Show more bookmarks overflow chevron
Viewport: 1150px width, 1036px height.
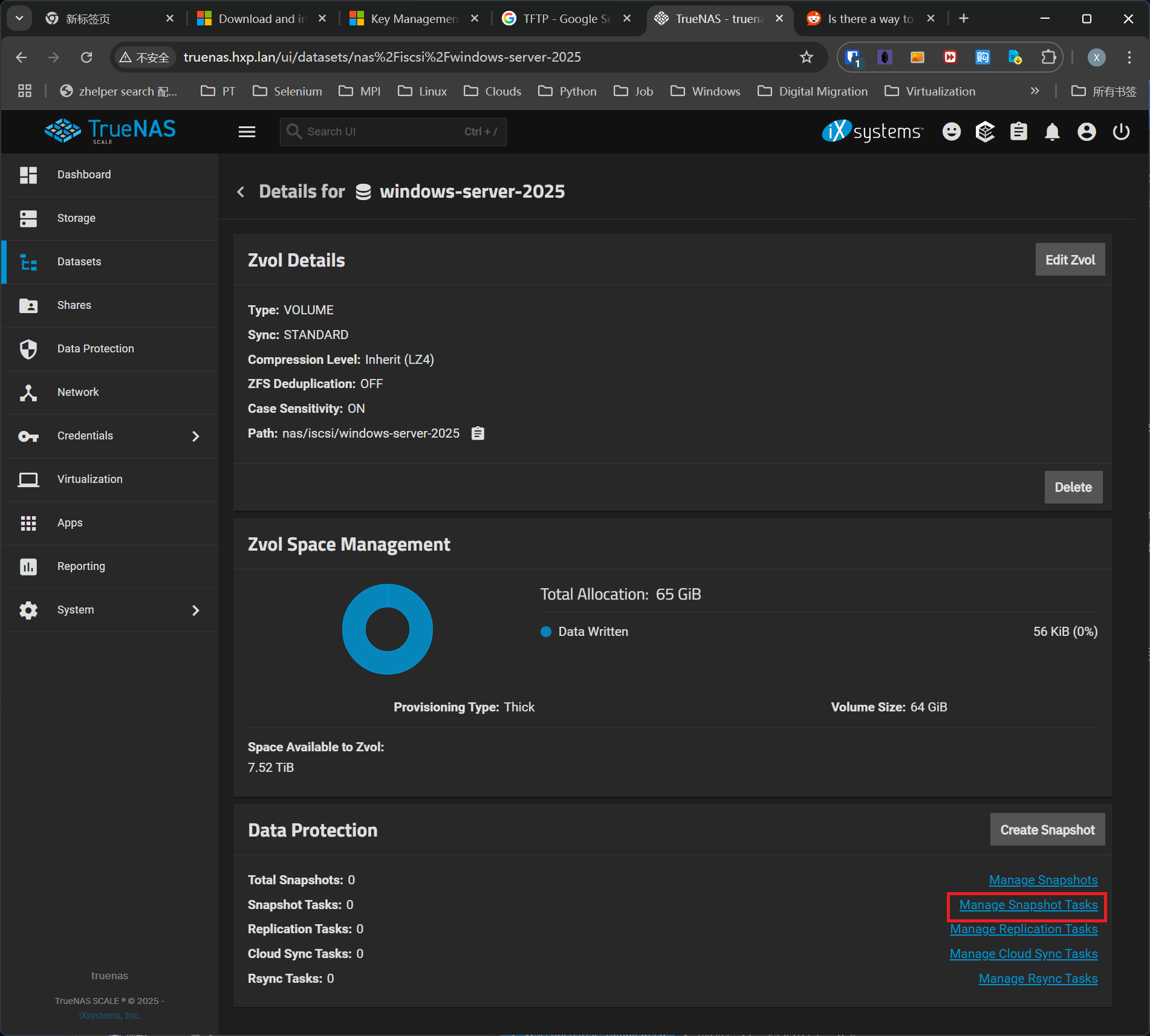click(x=1035, y=91)
